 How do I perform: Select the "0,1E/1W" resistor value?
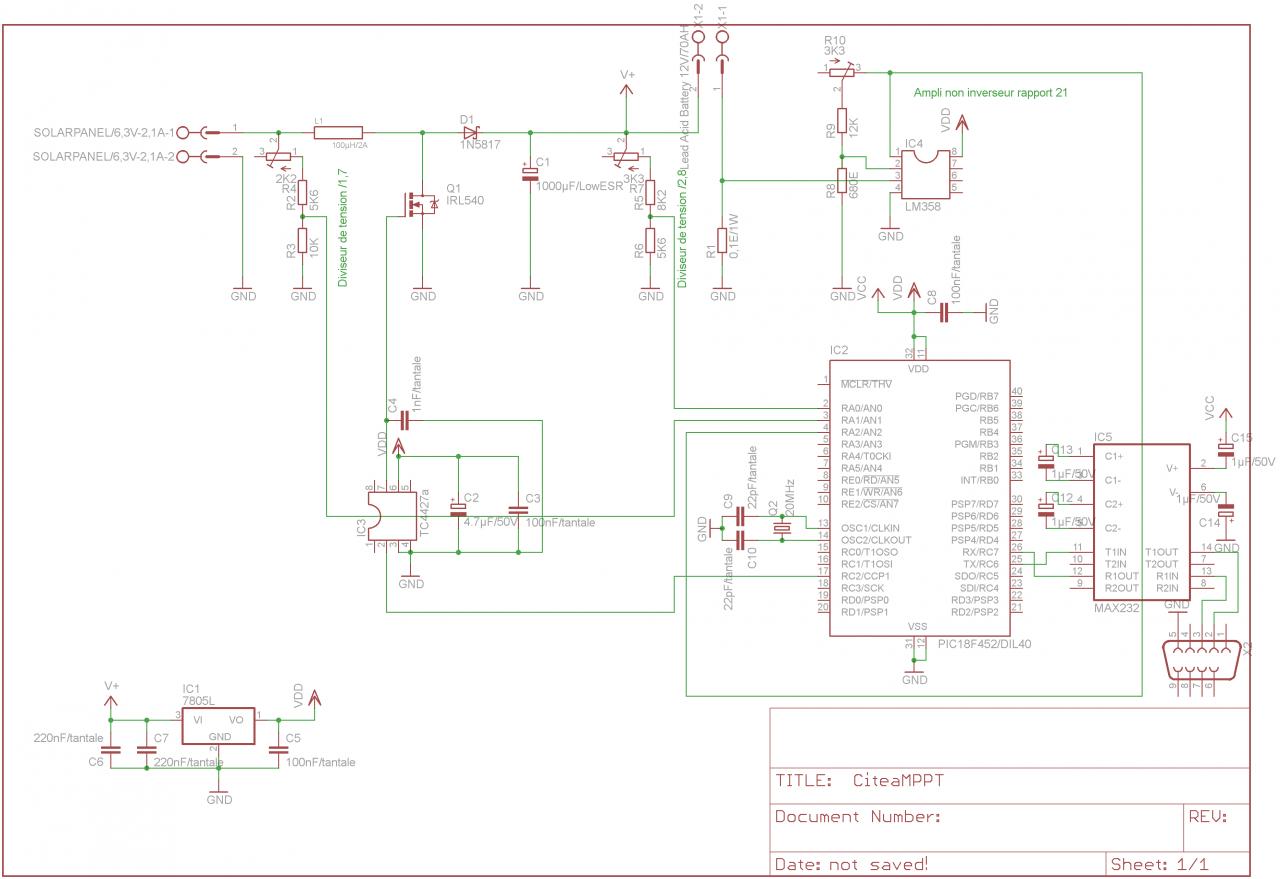coord(733,234)
